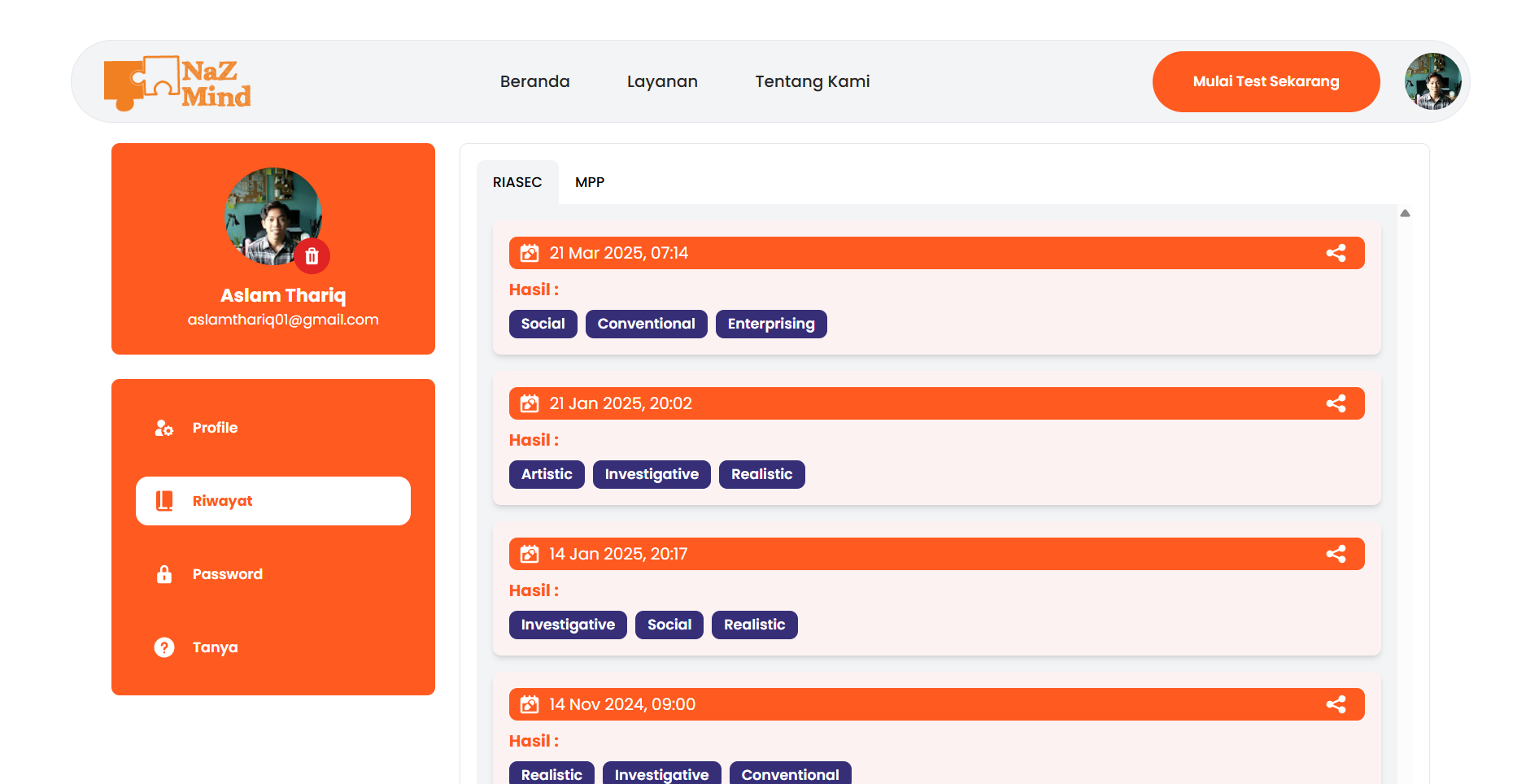Click calendar icon on 21 Mar 2025 entry
This screenshot has width=1539, height=784.
tap(530, 253)
